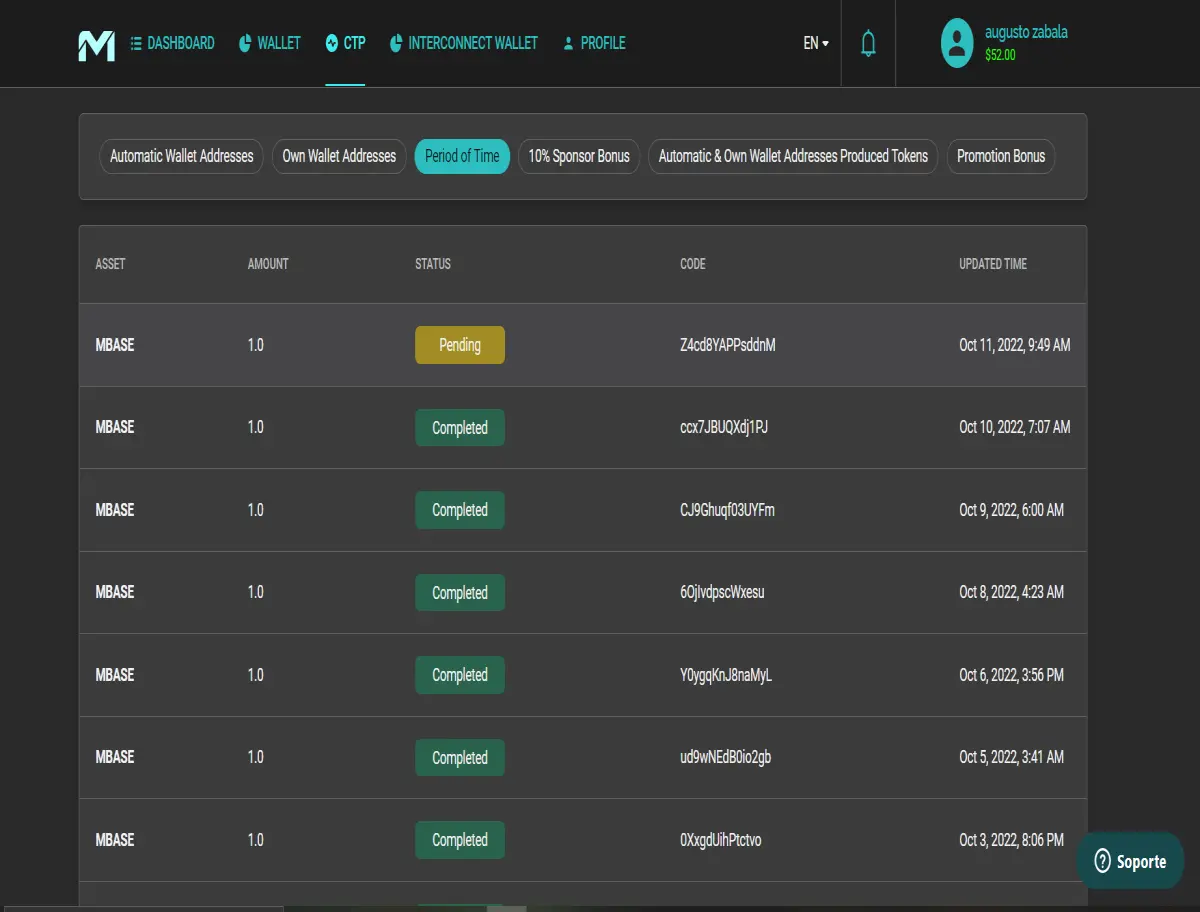1200x912 pixels.
Task: Select code Z4cd8YAPPsddnM
Action: pos(728,345)
